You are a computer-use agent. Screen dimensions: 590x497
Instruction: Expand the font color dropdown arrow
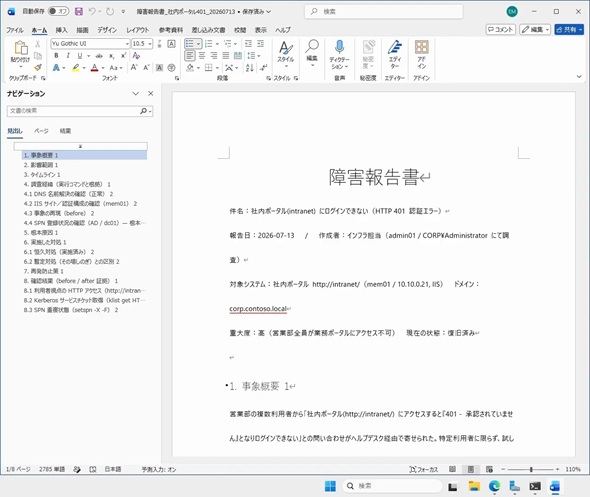tap(103, 68)
